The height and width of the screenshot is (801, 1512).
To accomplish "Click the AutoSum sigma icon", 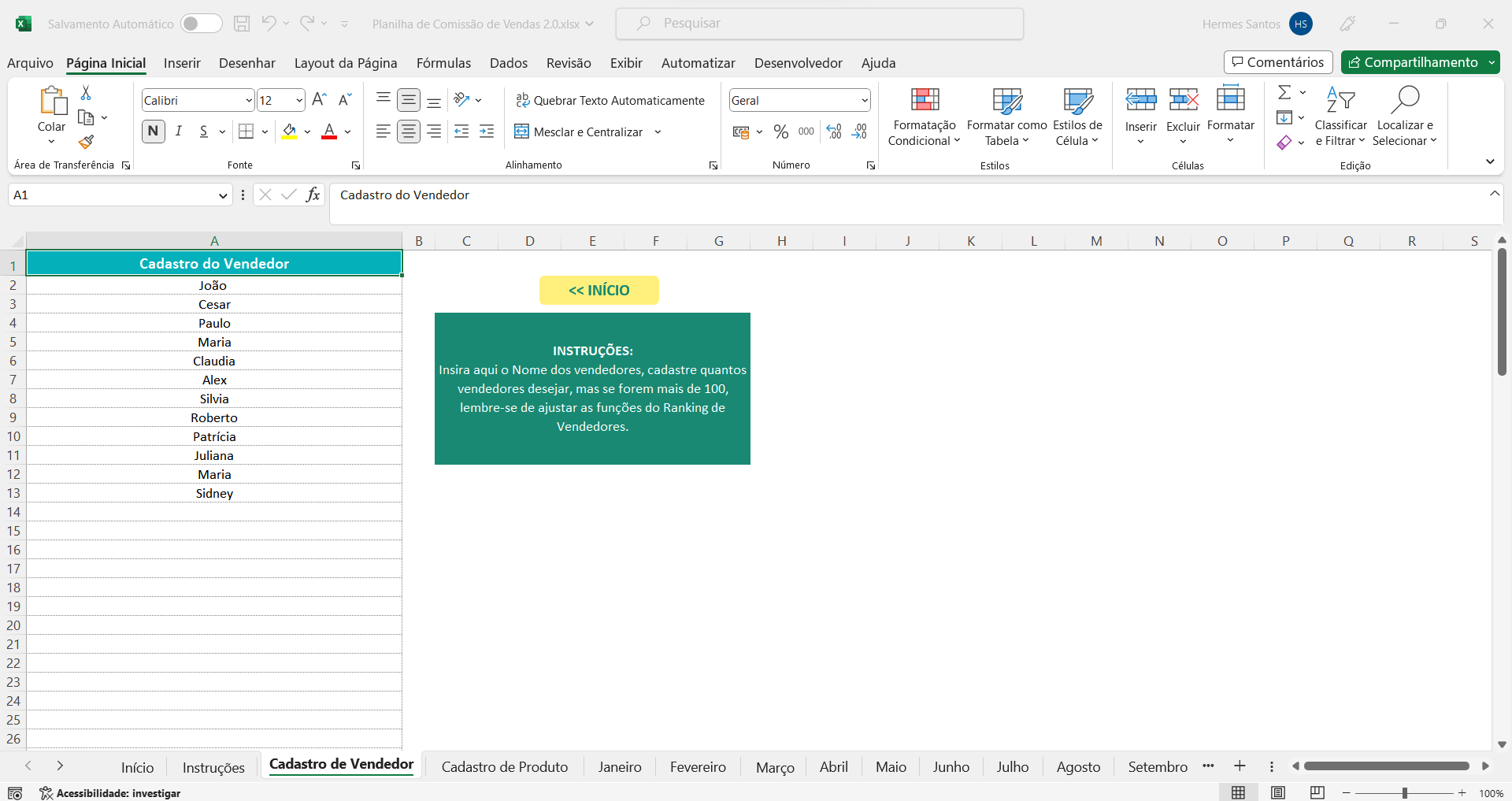I will click(1284, 92).
